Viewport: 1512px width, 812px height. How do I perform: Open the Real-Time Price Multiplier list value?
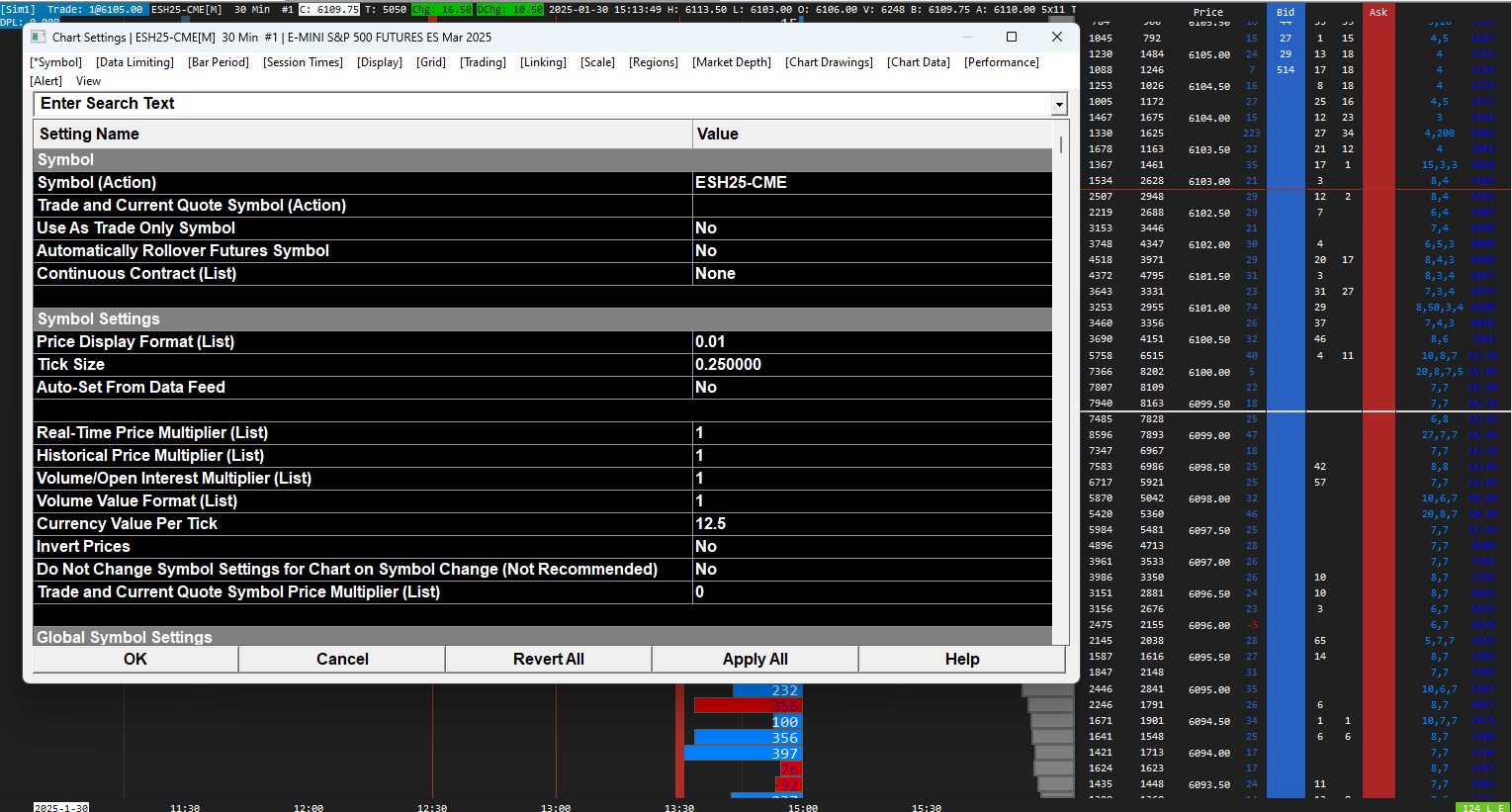[x=872, y=433]
